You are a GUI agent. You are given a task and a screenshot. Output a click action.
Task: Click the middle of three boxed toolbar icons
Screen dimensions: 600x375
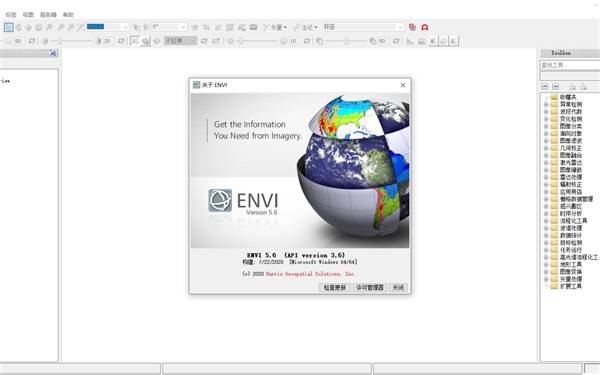pyautogui.click(x=443, y=41)
